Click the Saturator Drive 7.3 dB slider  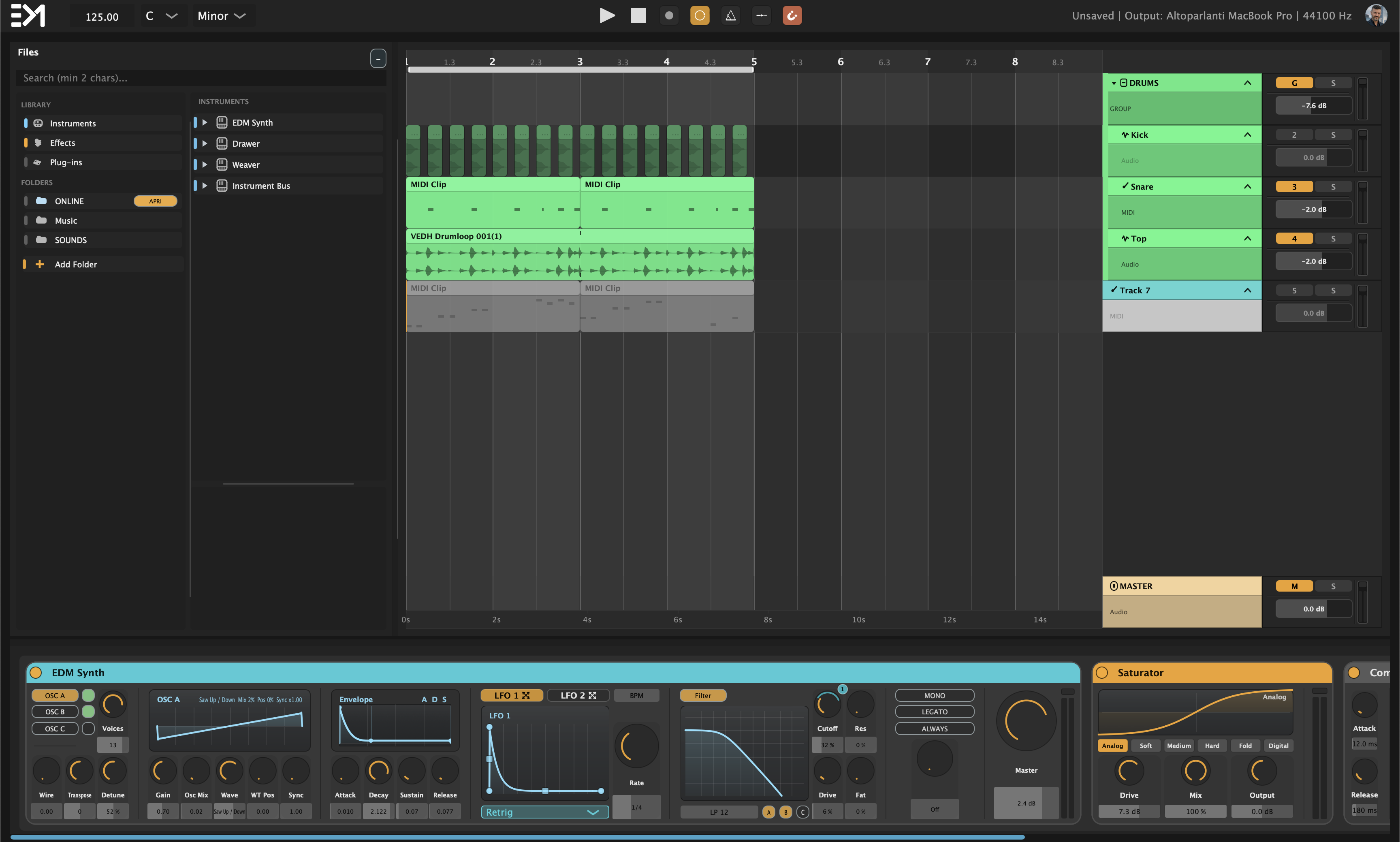(x=1129, y=811)
